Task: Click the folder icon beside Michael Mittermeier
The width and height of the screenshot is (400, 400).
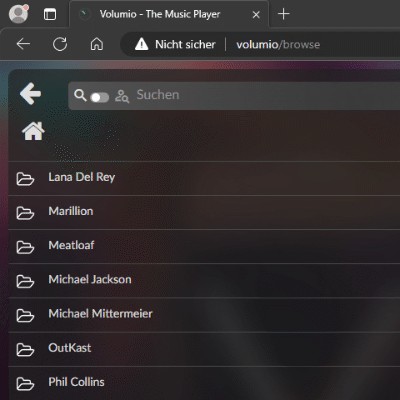Action: coord(25,316)
